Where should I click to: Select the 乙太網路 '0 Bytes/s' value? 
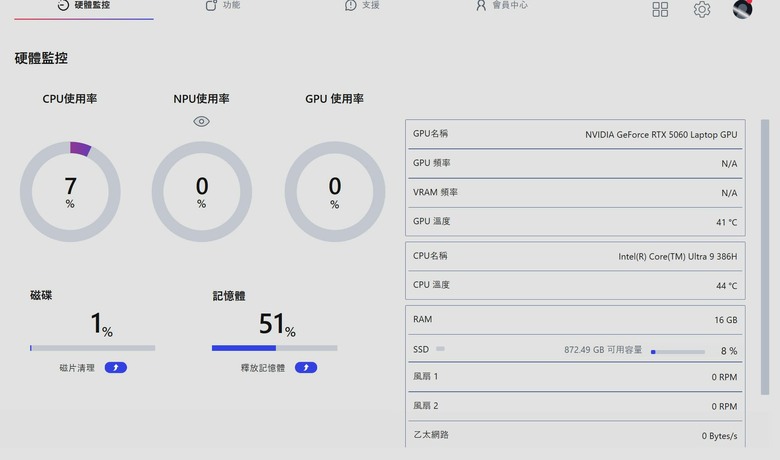719,436
